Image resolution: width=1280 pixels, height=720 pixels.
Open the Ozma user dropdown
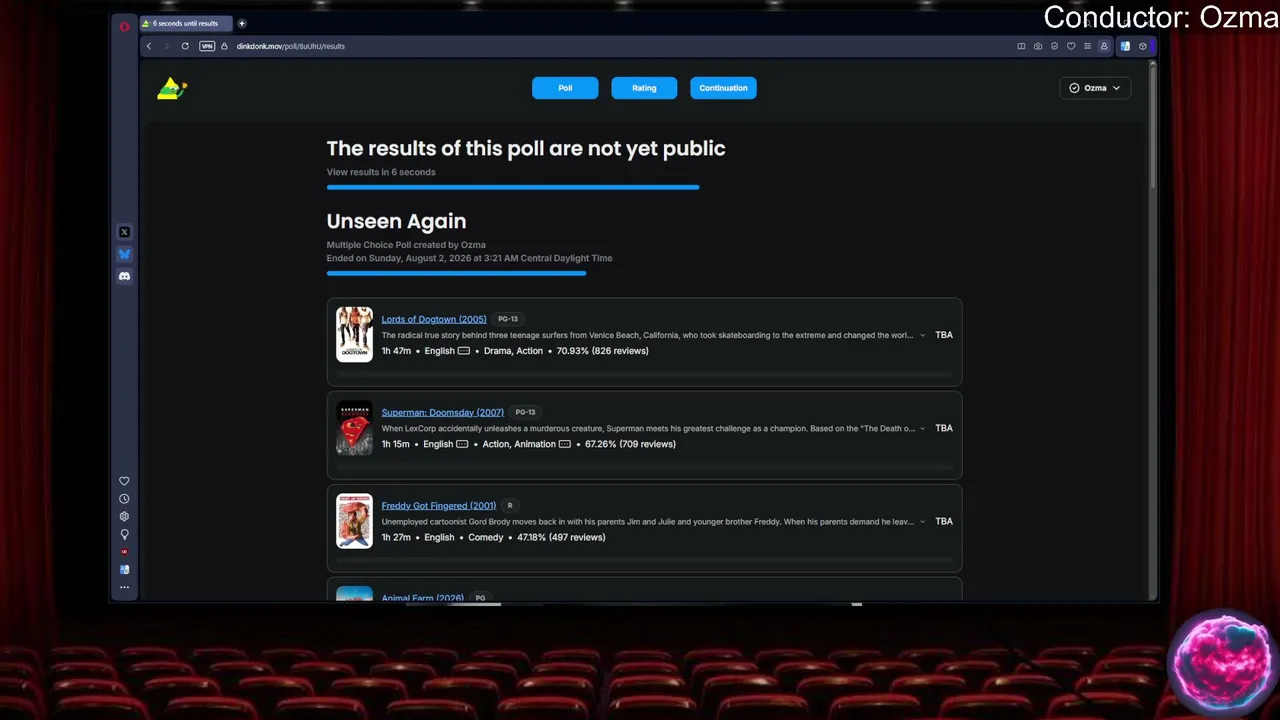point(1095,88)
